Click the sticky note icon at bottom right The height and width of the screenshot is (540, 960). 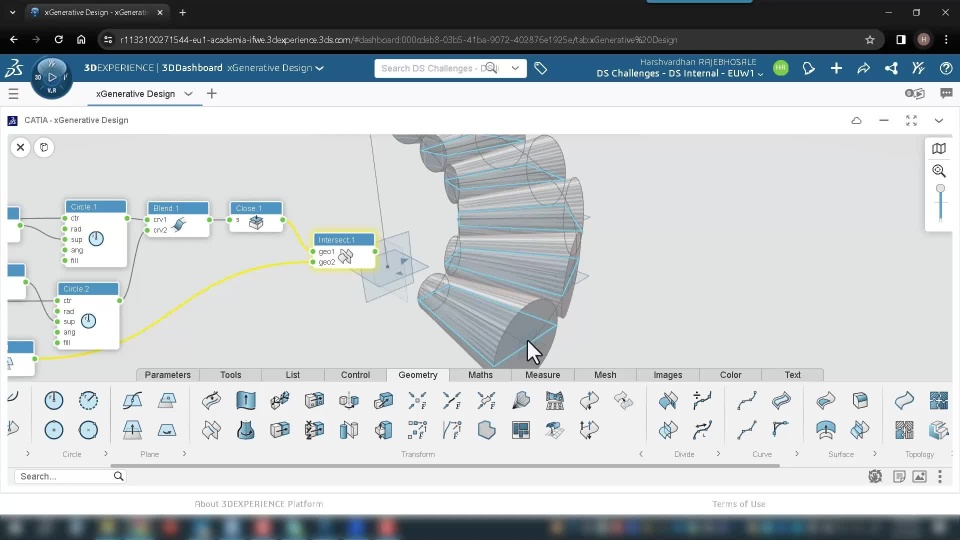[x=899, y=476]
